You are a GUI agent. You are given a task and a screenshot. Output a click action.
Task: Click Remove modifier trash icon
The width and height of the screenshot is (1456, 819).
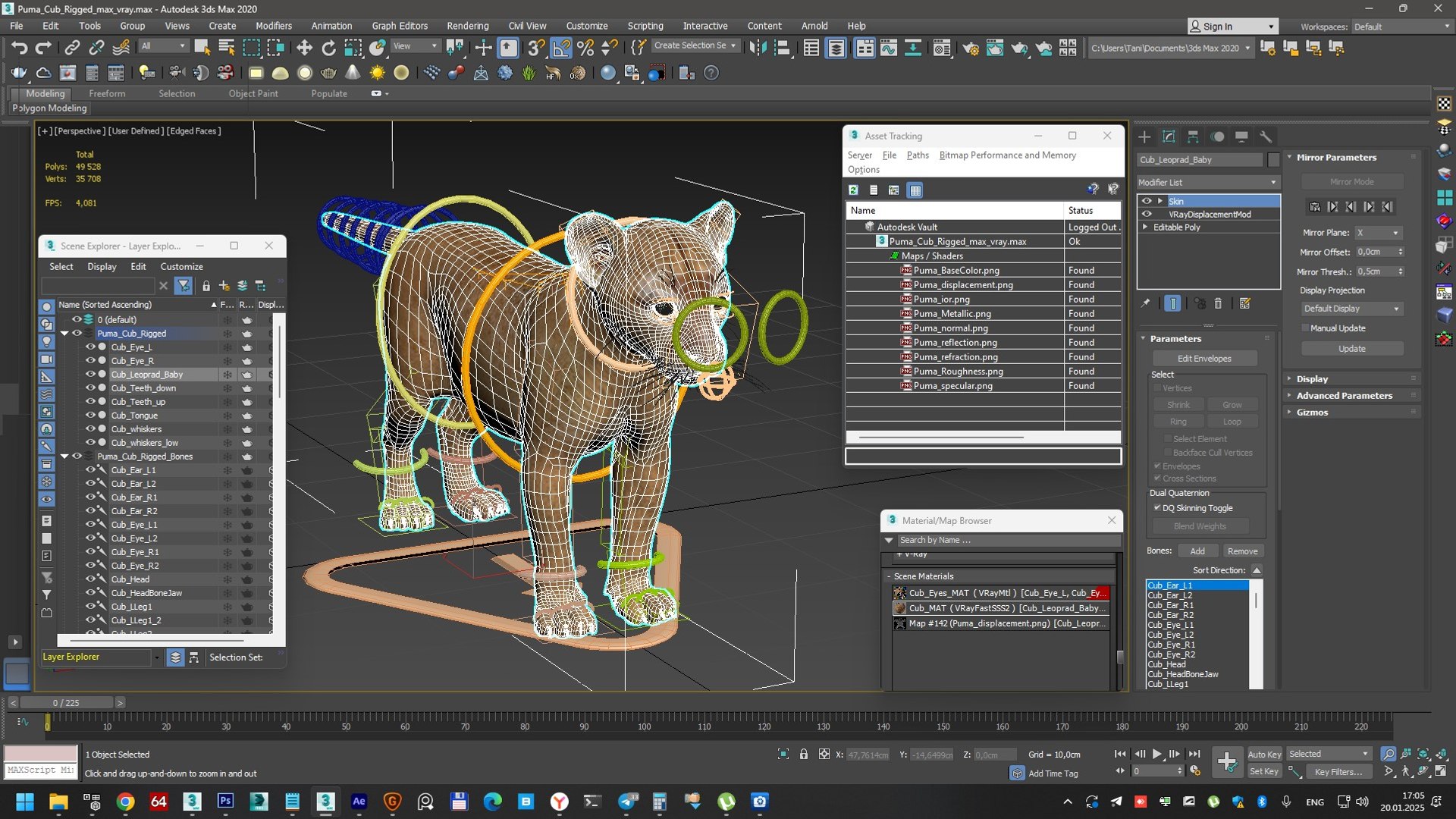click(1218, 303)
